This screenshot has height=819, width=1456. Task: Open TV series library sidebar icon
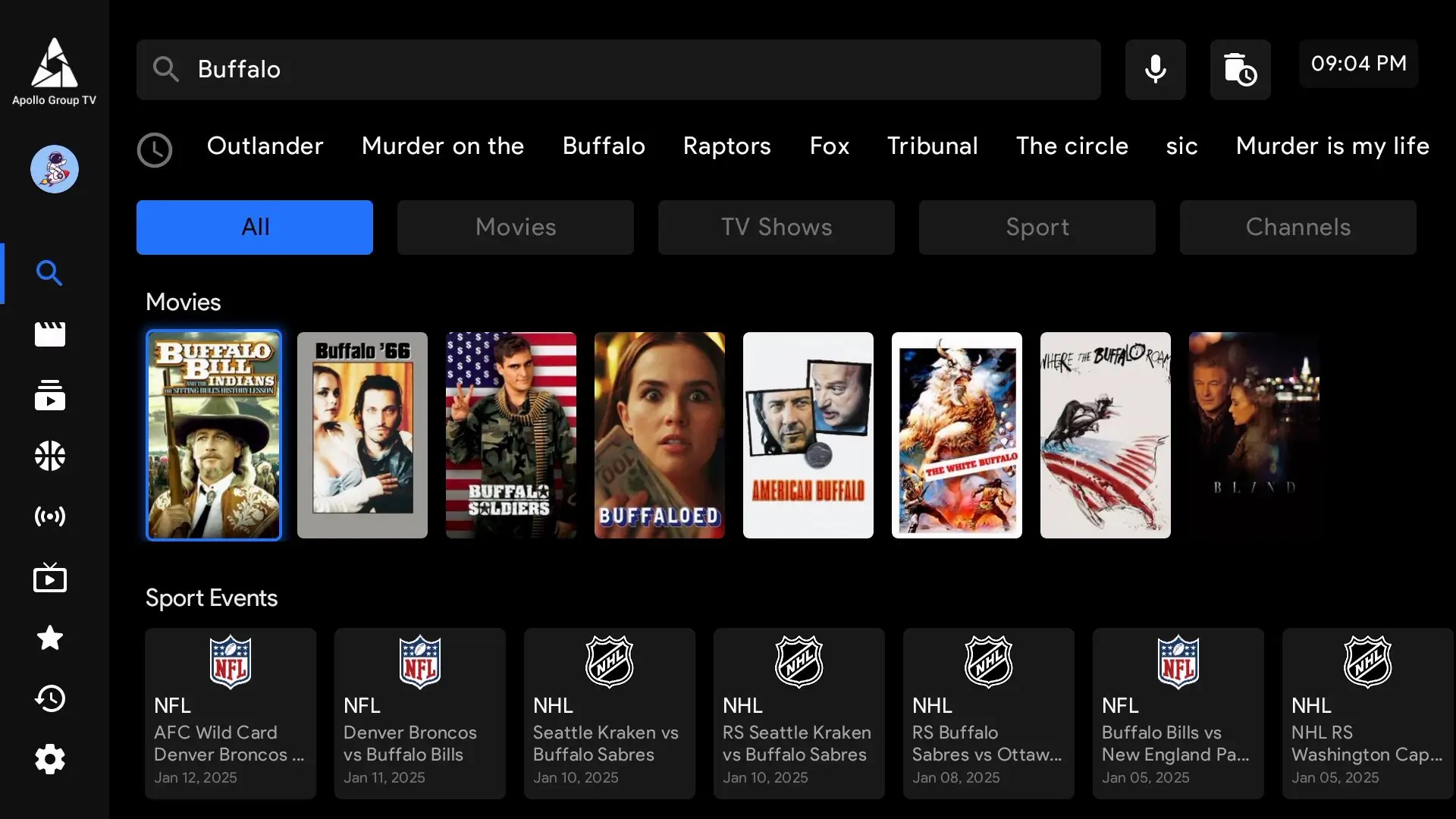(x=50, y=395)
